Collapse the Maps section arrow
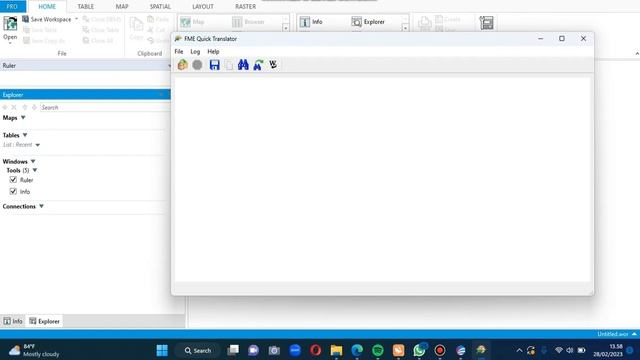 (23, 118)
